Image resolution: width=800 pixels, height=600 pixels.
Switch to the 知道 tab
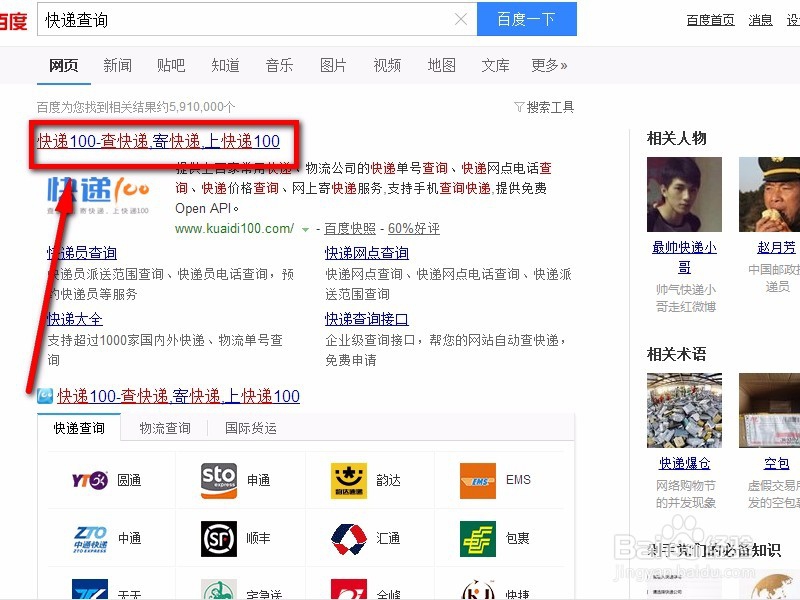226,65
